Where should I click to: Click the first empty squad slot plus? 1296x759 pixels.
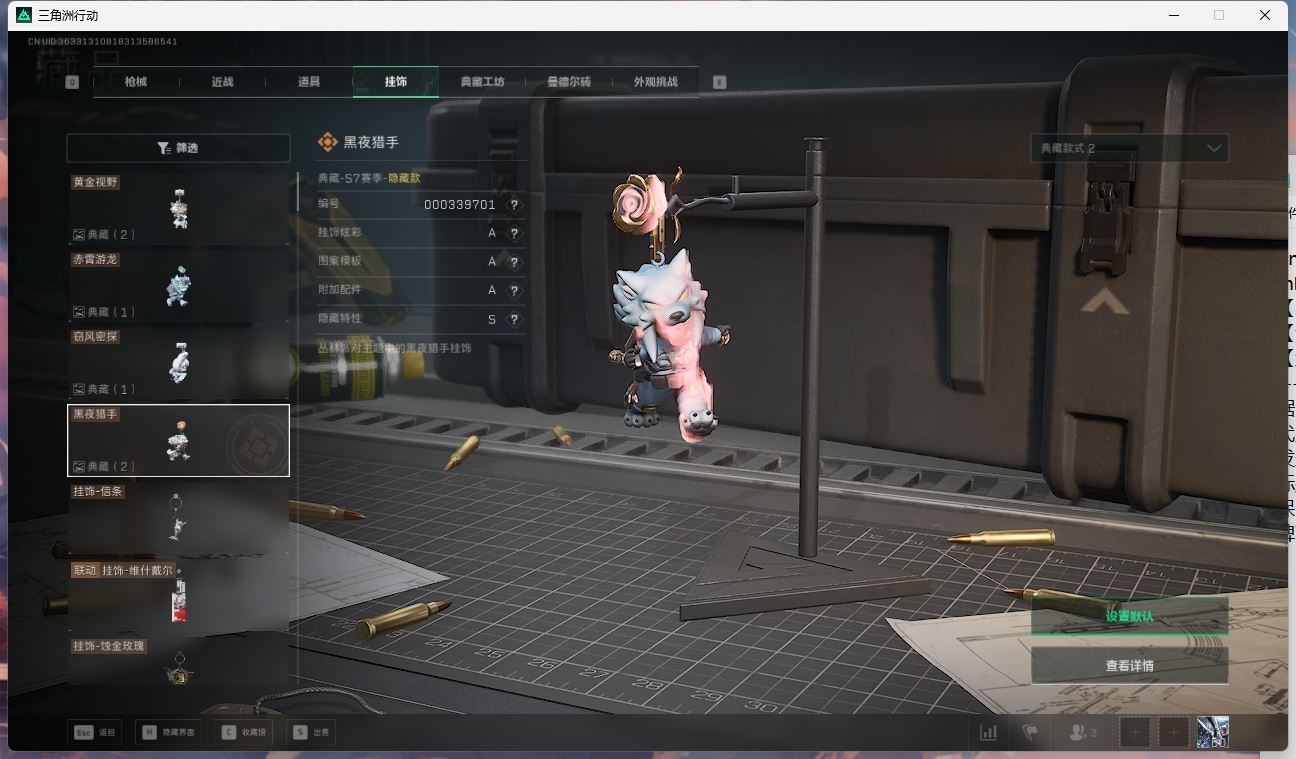[x=1134, y=733]
